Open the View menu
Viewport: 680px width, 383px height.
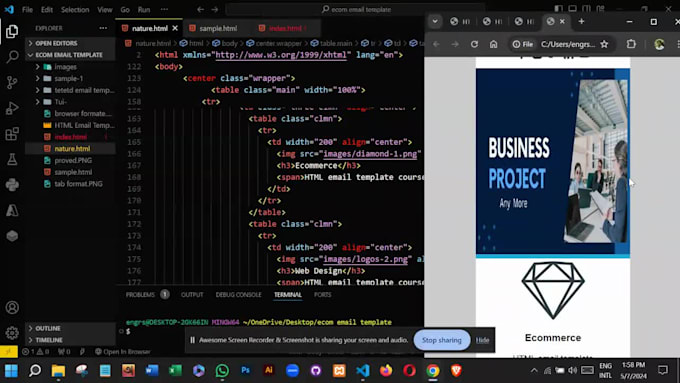tap(105, 10)
